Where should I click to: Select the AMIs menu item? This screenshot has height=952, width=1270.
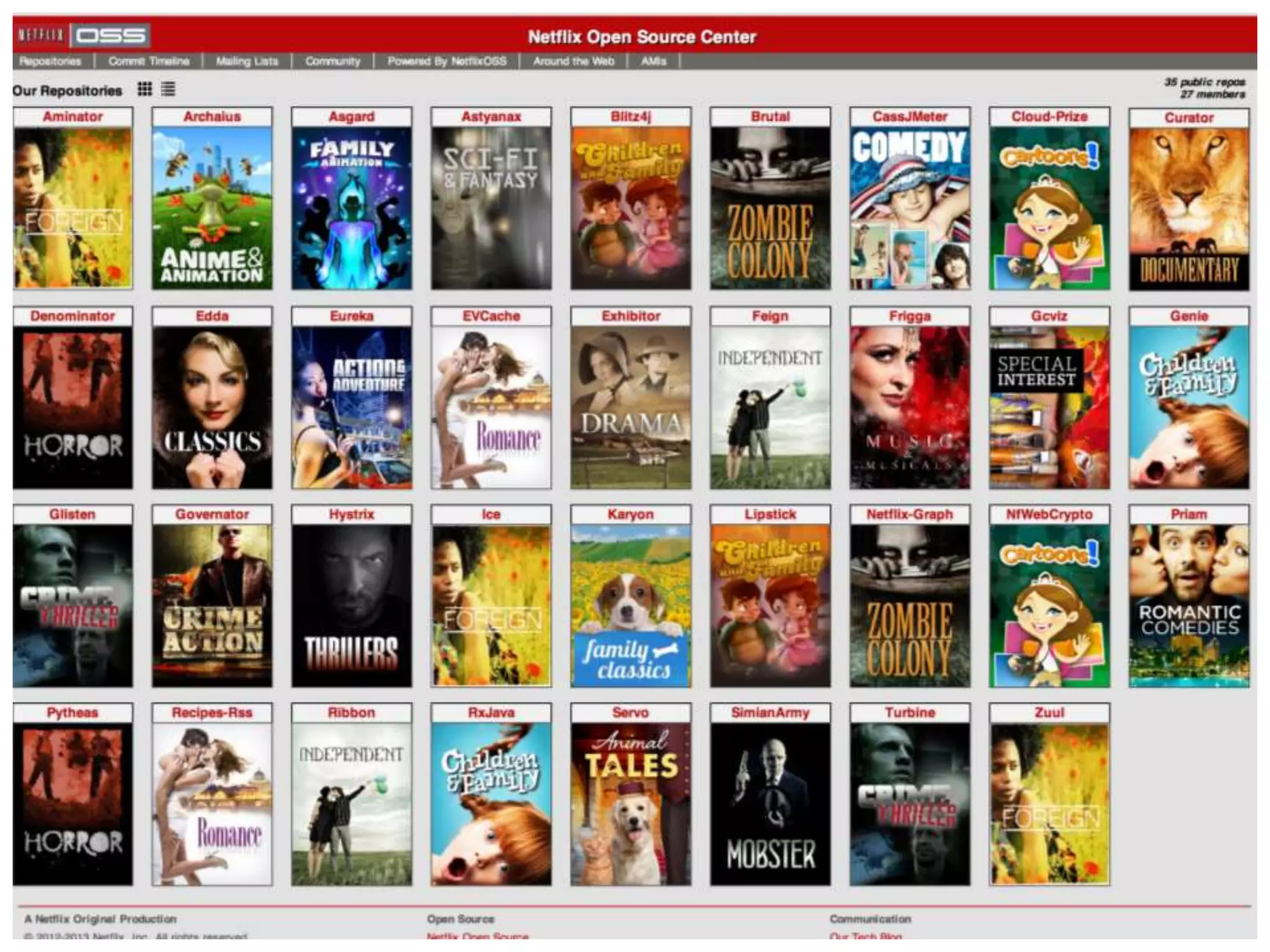(654, 61)
